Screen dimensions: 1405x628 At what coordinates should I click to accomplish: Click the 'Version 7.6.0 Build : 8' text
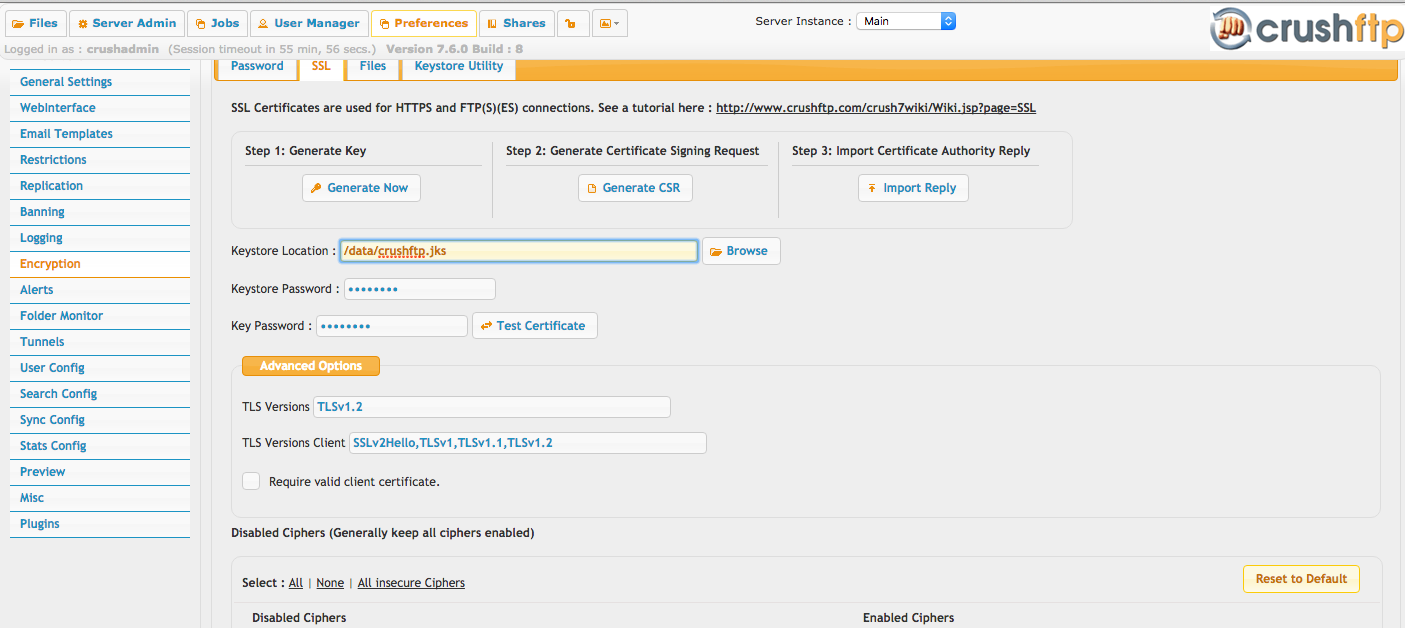pos(454,49)
